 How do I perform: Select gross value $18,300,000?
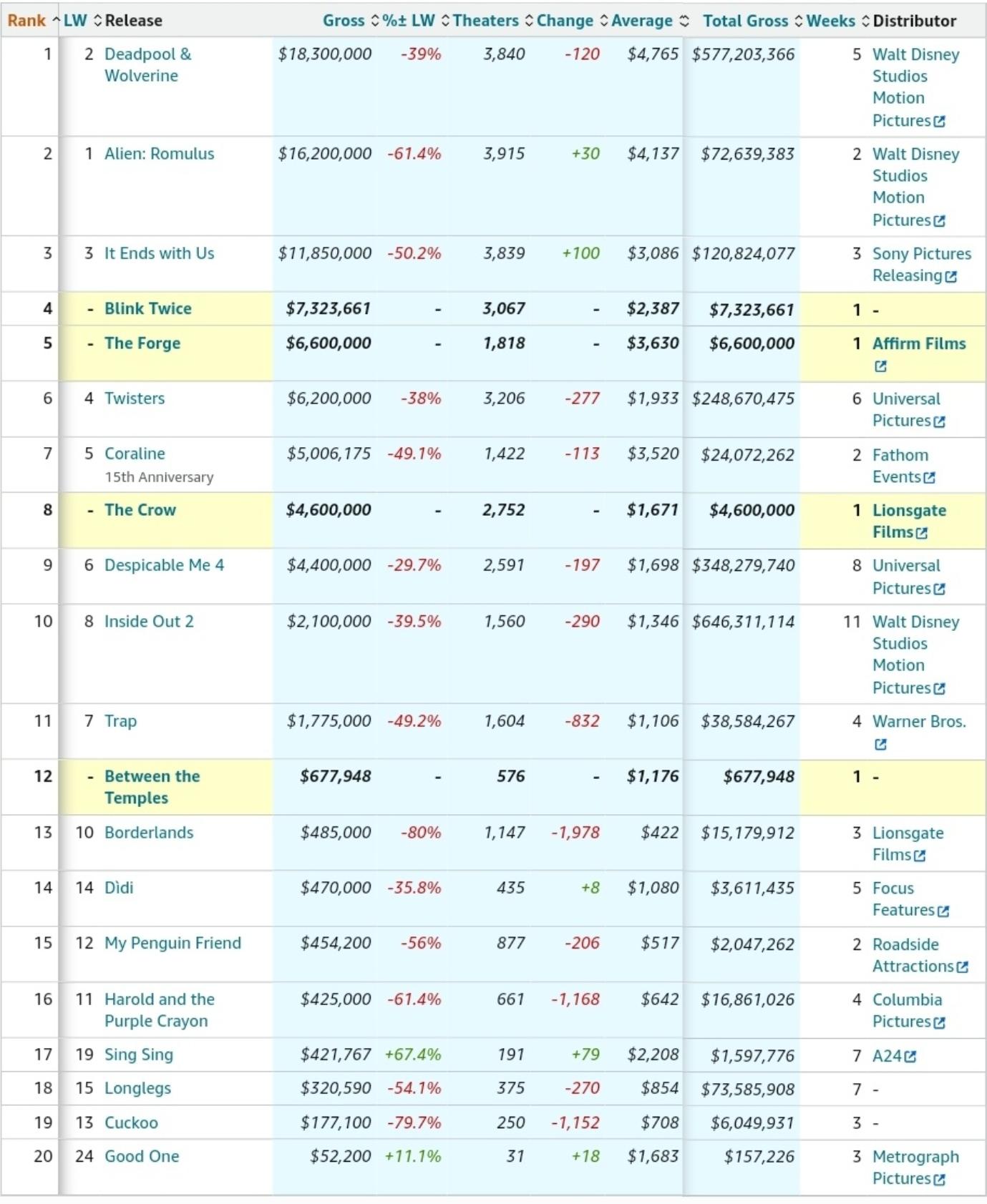point(325,54)
